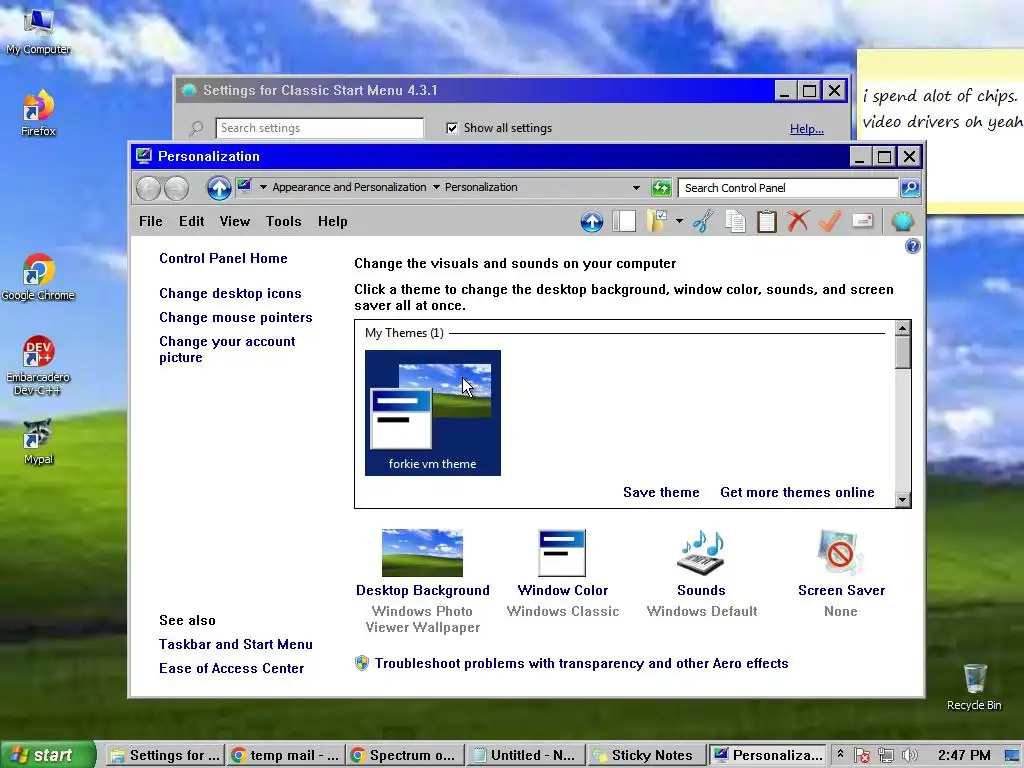Viewport: 1024px width, 768px height.
Task: Click Help link in Classic Start Menu settings
Action: coord(807,129)
